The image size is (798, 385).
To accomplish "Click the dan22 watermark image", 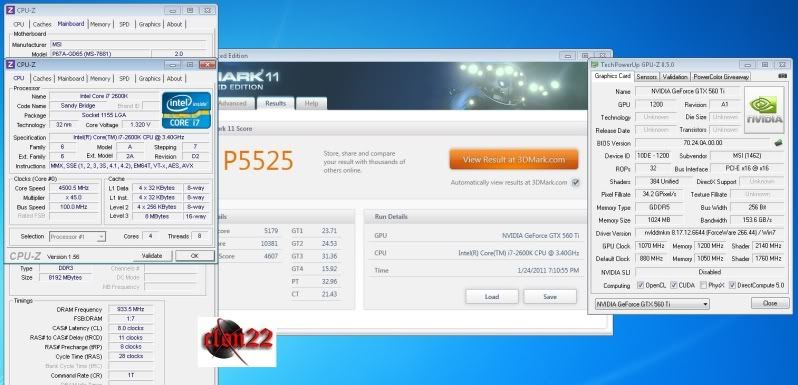I will tap(237, 342).
